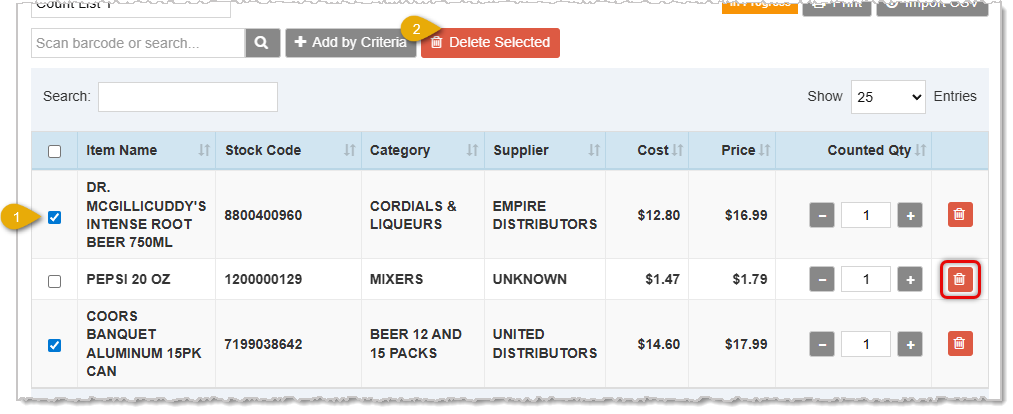
Task: Sort table by Item Name arrows
Action: [x=204, y=150]
